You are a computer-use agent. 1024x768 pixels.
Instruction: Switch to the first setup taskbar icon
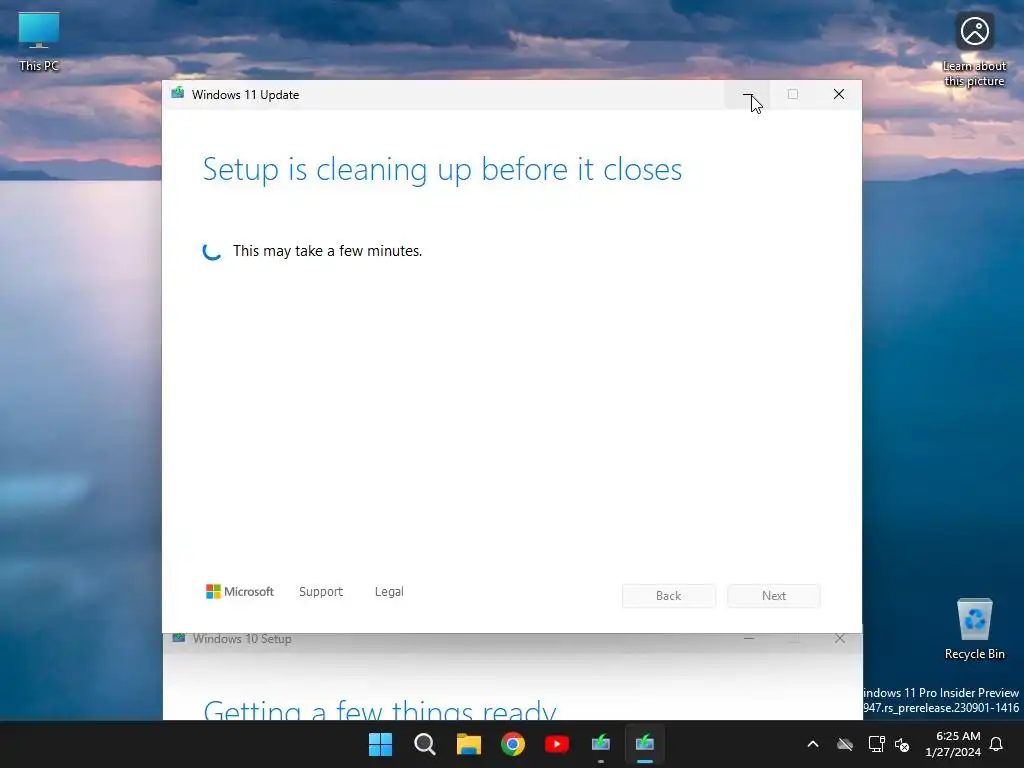click(x=601, y=744)
